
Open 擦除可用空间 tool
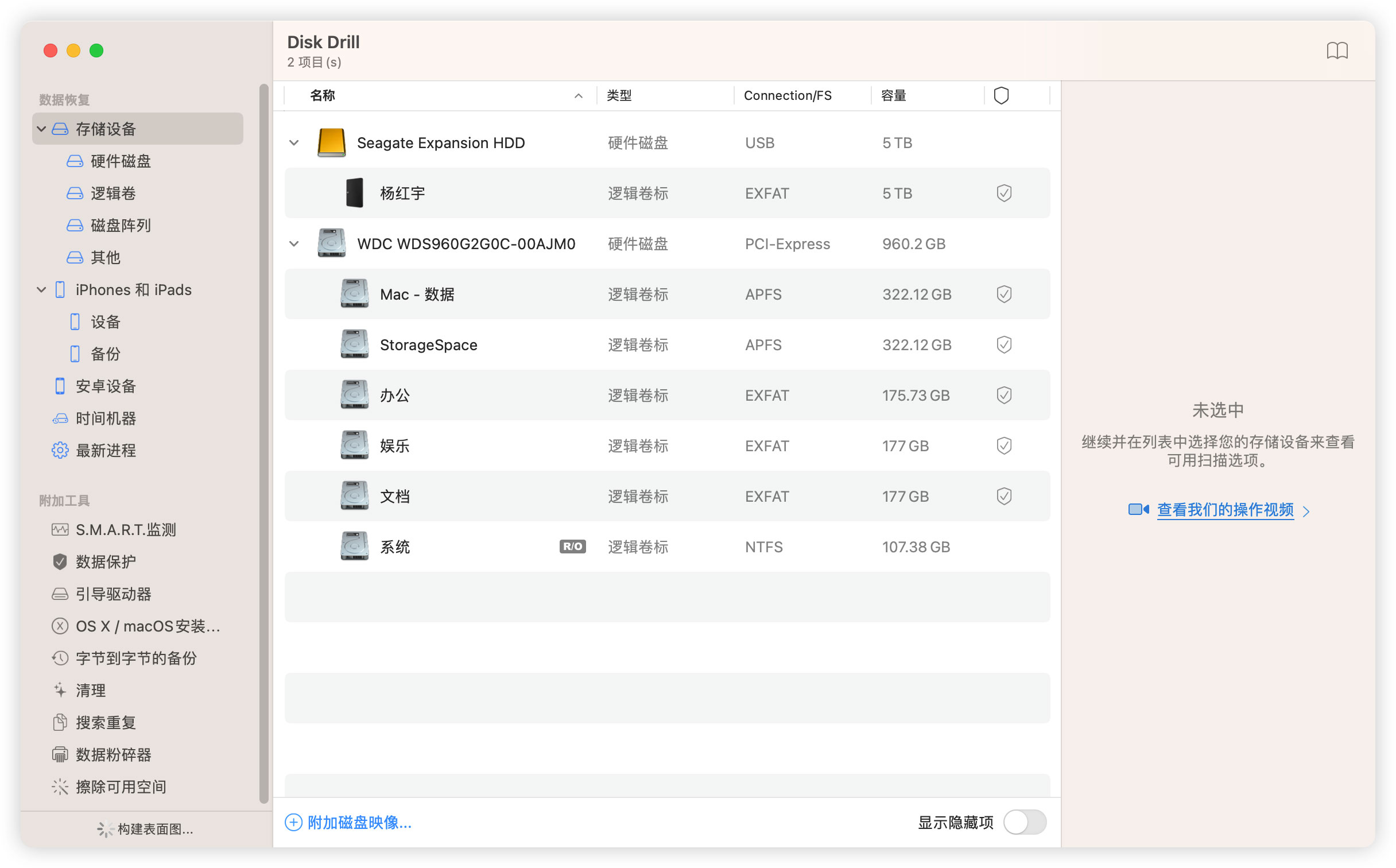(109, 786)
